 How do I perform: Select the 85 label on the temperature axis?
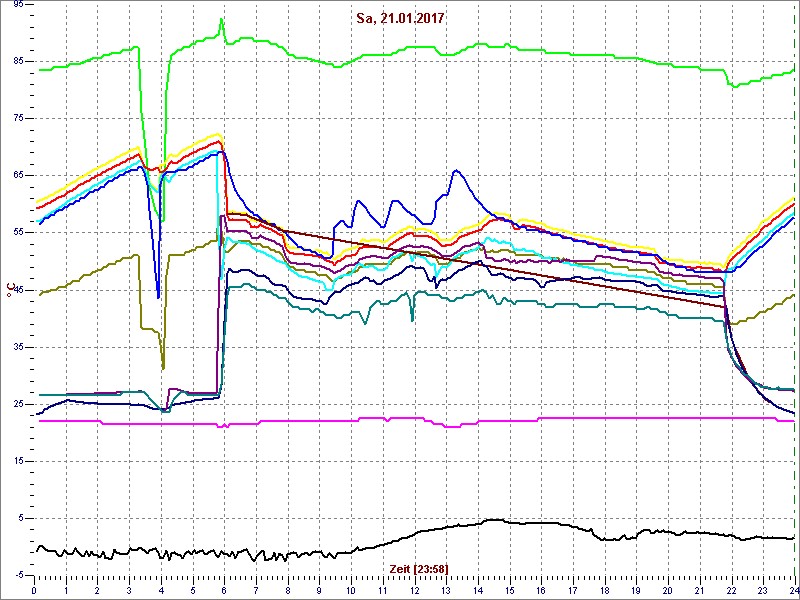tap(18, 61)
